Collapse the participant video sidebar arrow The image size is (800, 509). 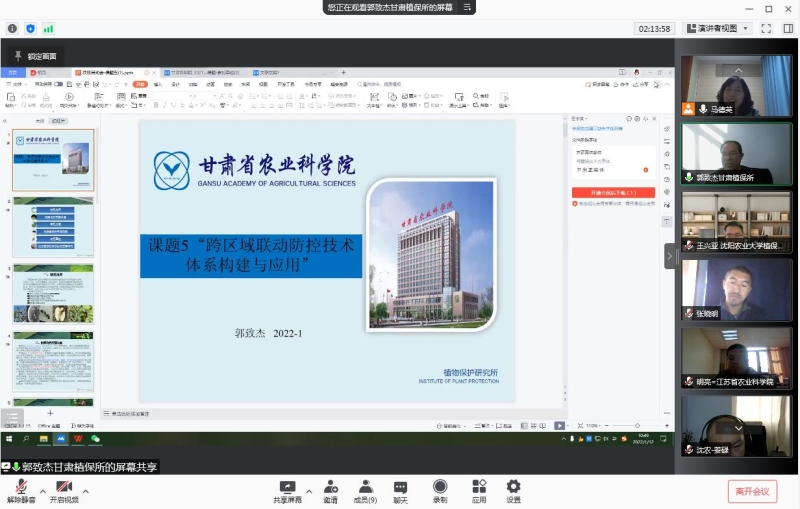tap(670, 256)
